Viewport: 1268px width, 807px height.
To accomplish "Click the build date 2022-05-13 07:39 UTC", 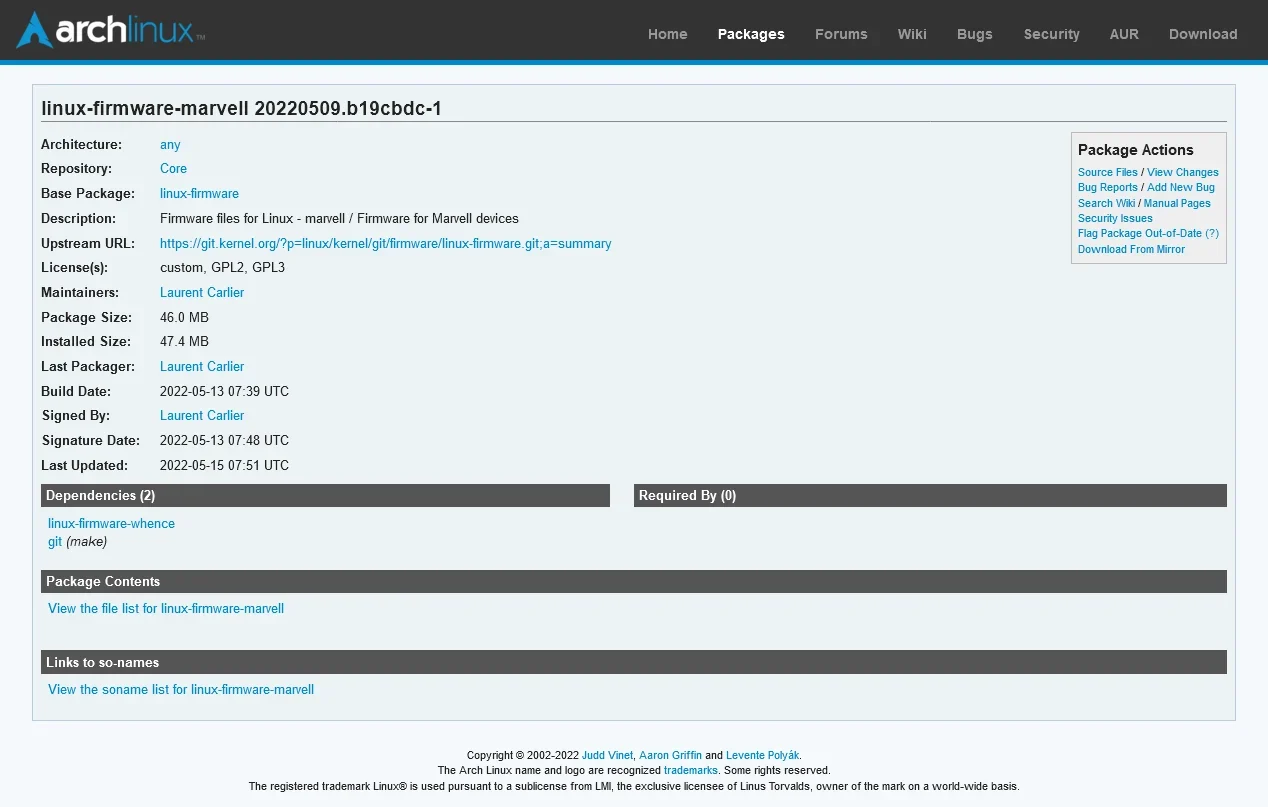I will 224,392.
